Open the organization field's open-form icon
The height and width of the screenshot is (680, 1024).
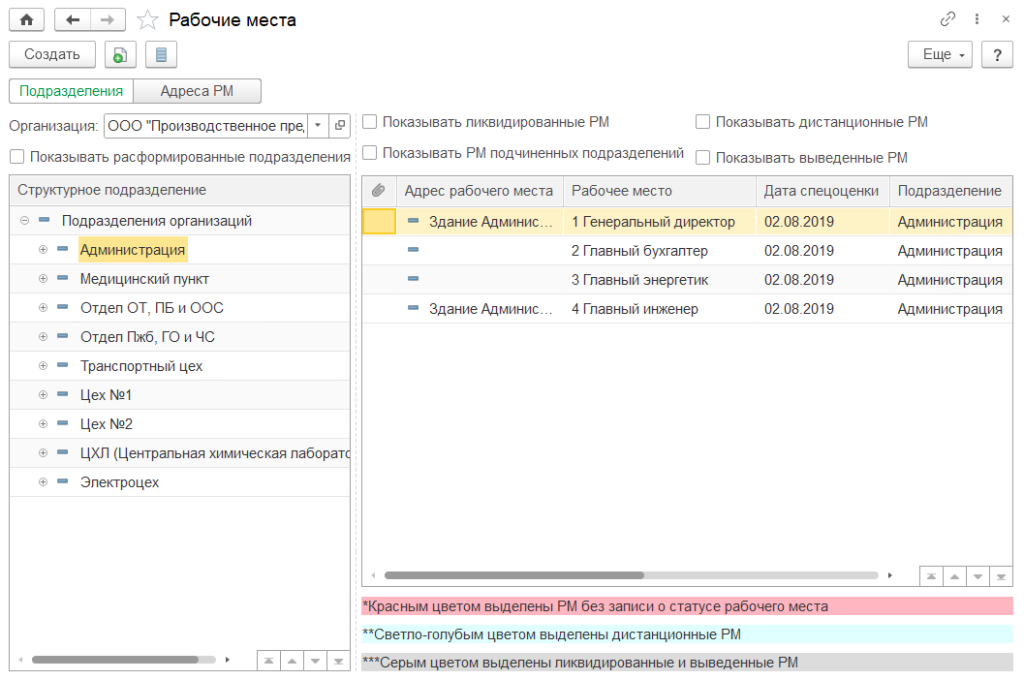click(340, 125)
